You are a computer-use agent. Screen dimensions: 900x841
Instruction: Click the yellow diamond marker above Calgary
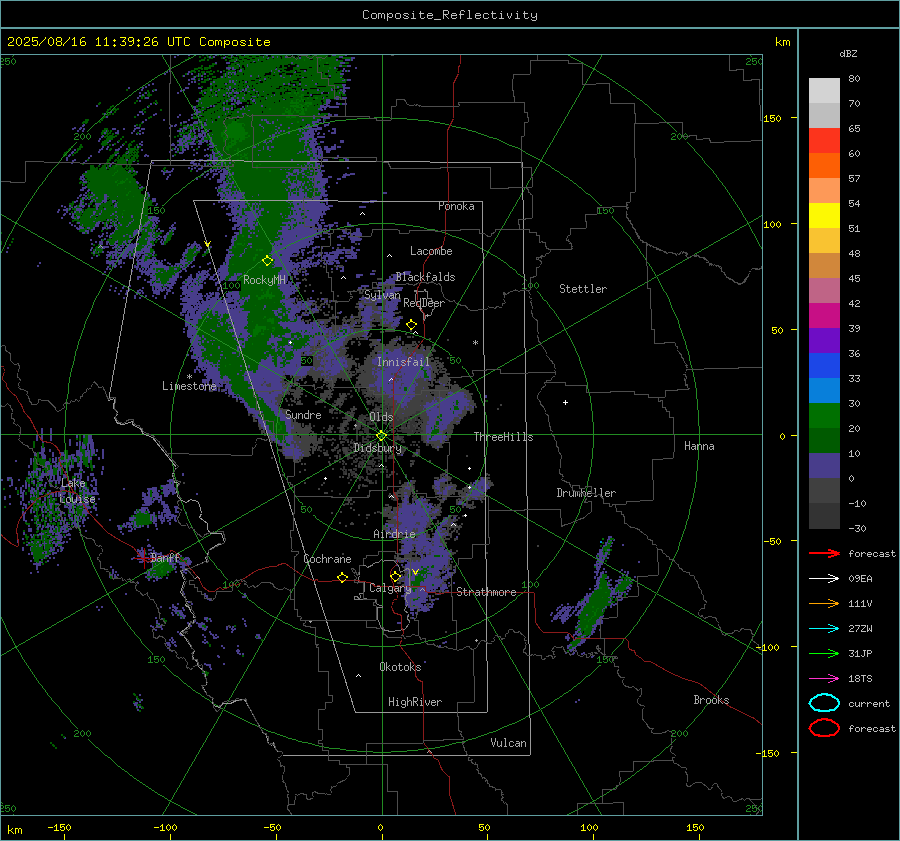pos(395,576)
